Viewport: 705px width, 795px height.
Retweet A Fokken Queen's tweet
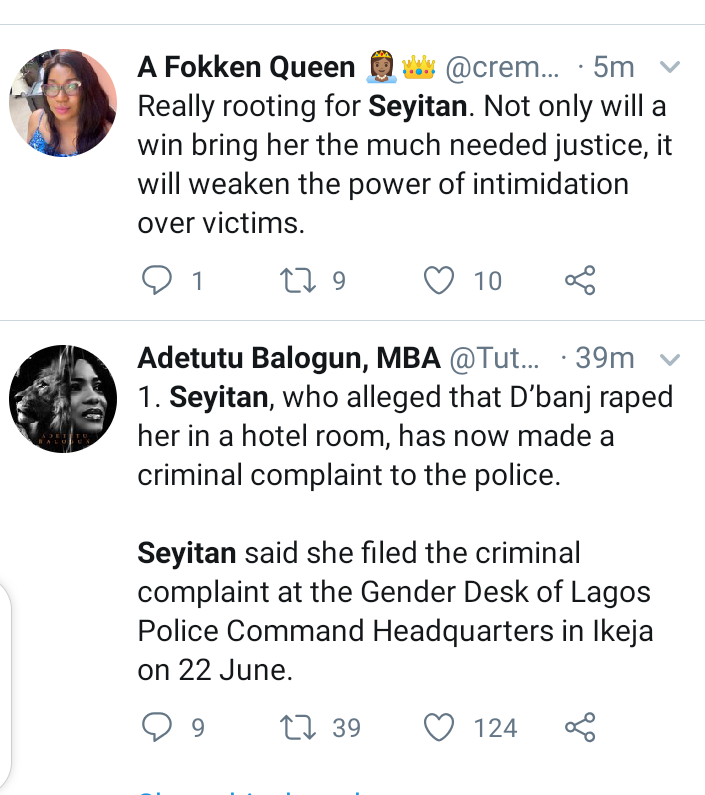click(x=299, y=281)
